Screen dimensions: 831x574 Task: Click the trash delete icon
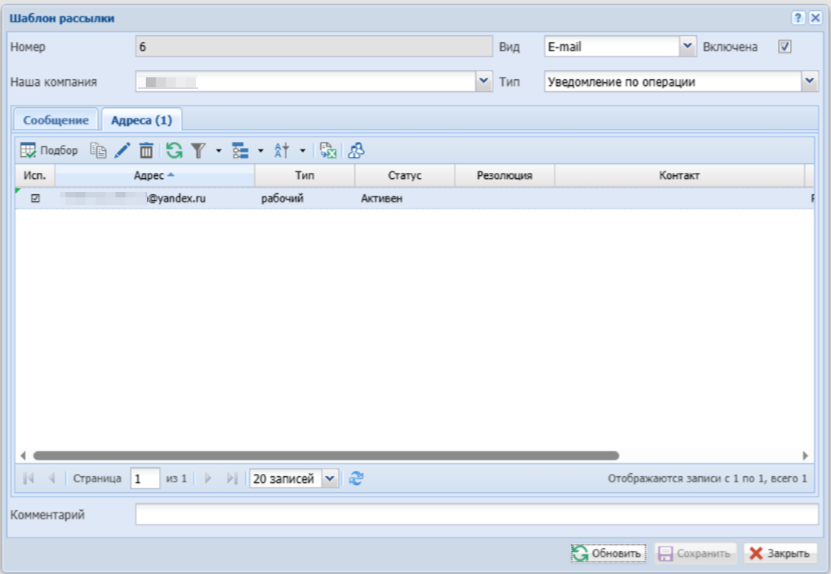(146, 150)
